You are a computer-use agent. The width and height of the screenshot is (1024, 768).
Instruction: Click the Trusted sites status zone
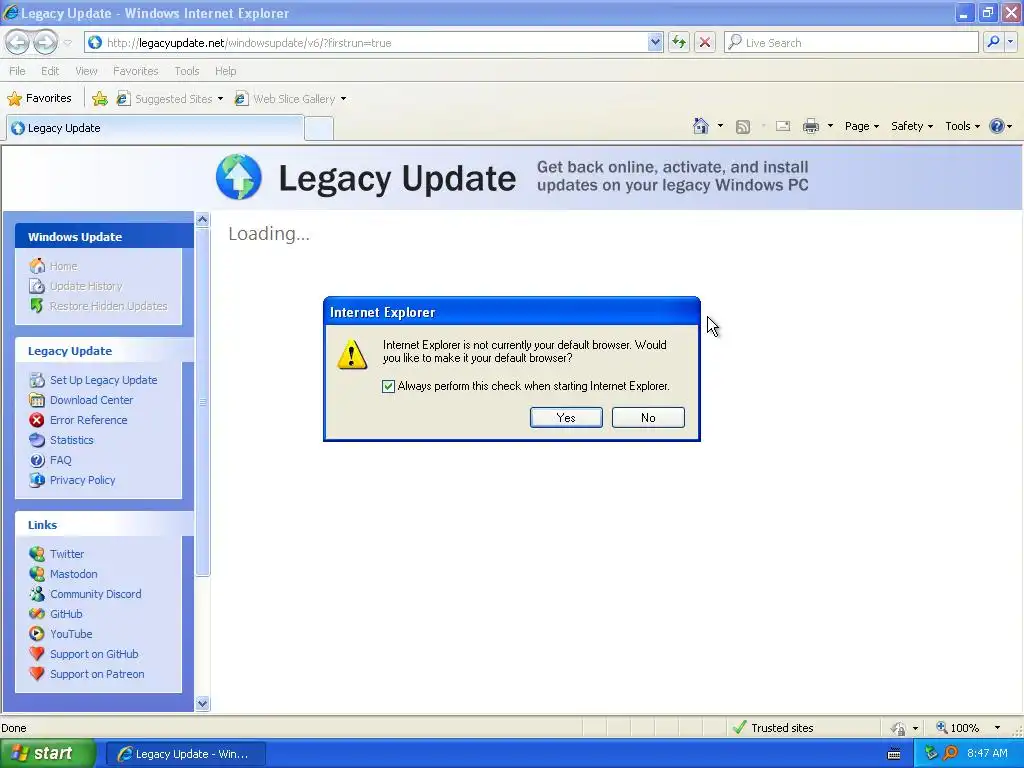(x=773, y=728)
